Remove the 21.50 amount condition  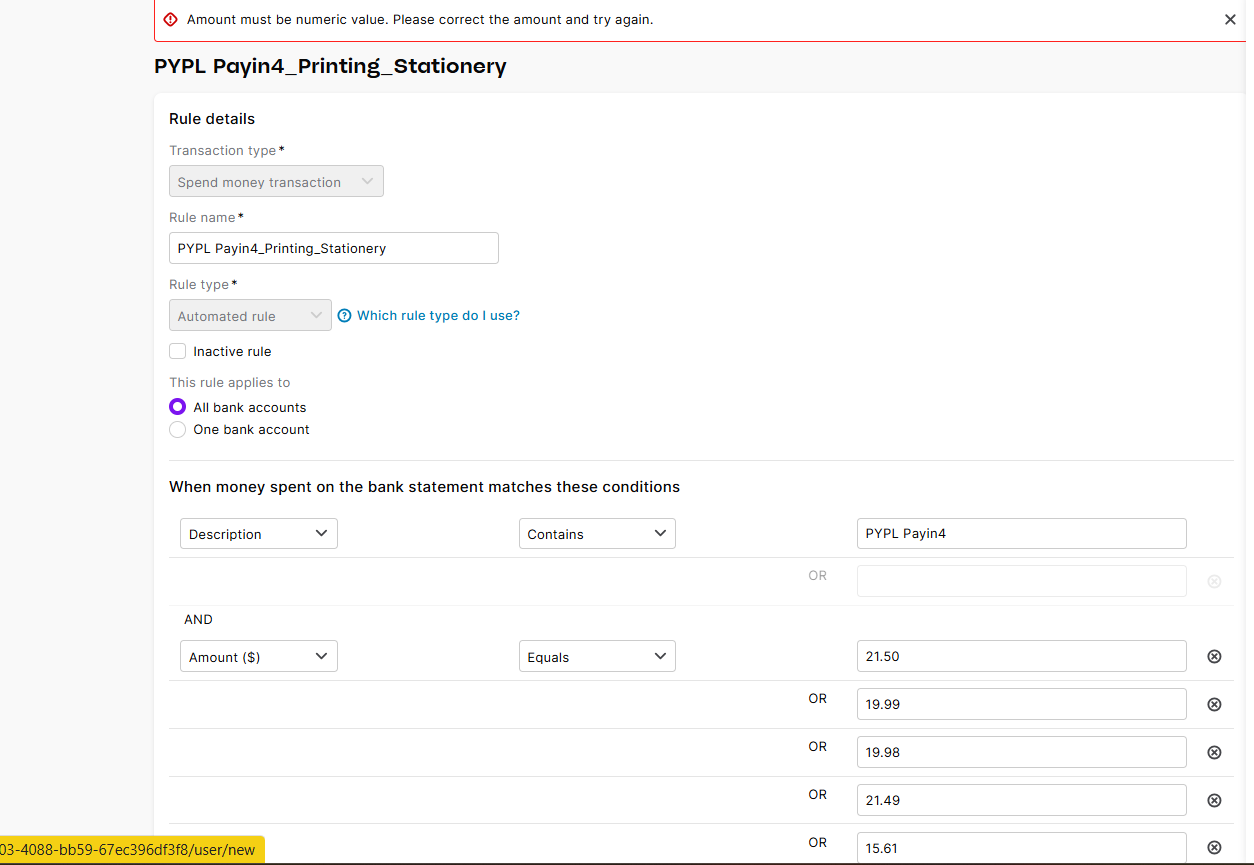tap(1214, 657)
